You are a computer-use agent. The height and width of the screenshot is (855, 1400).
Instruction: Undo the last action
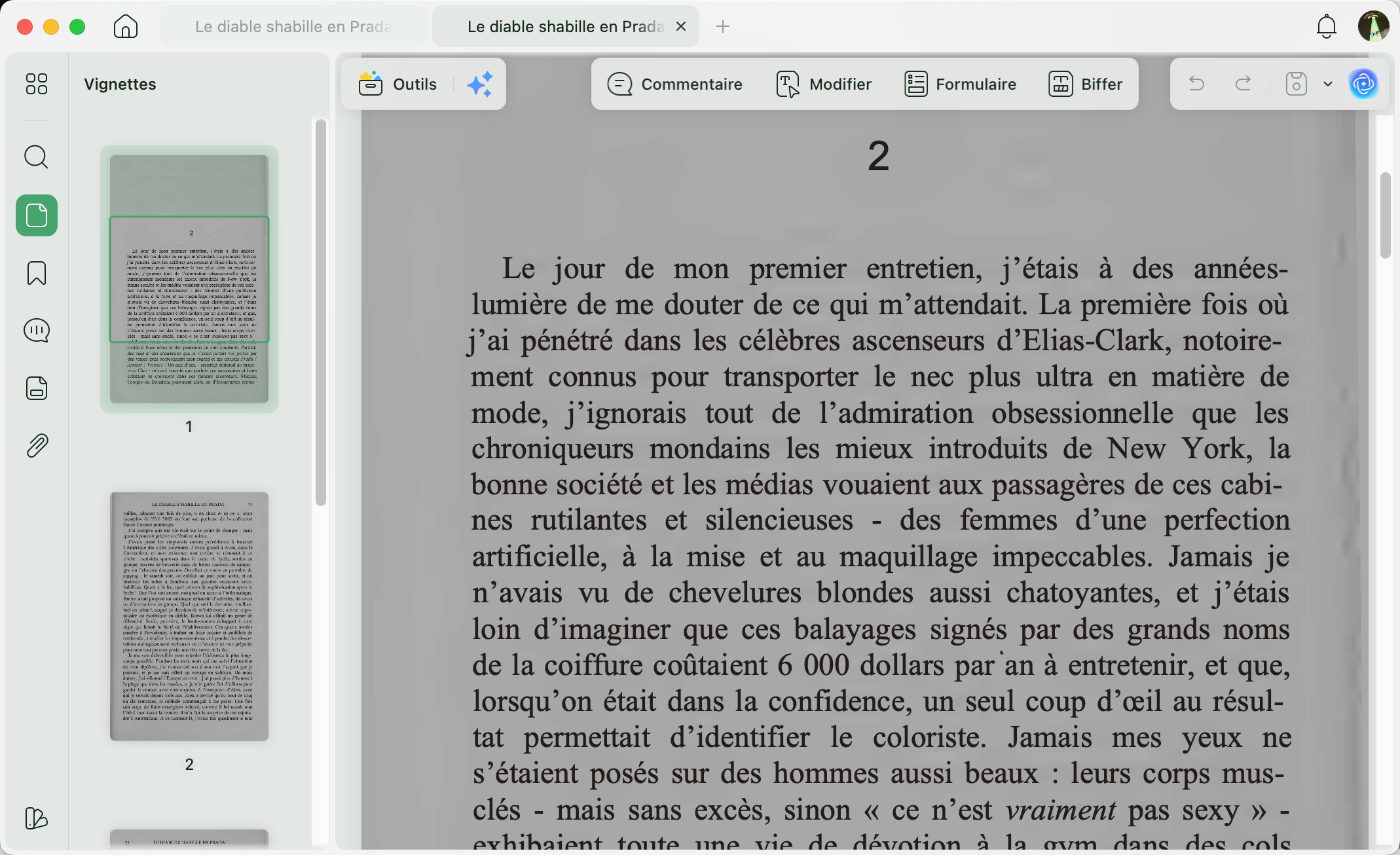(1196, 84)
